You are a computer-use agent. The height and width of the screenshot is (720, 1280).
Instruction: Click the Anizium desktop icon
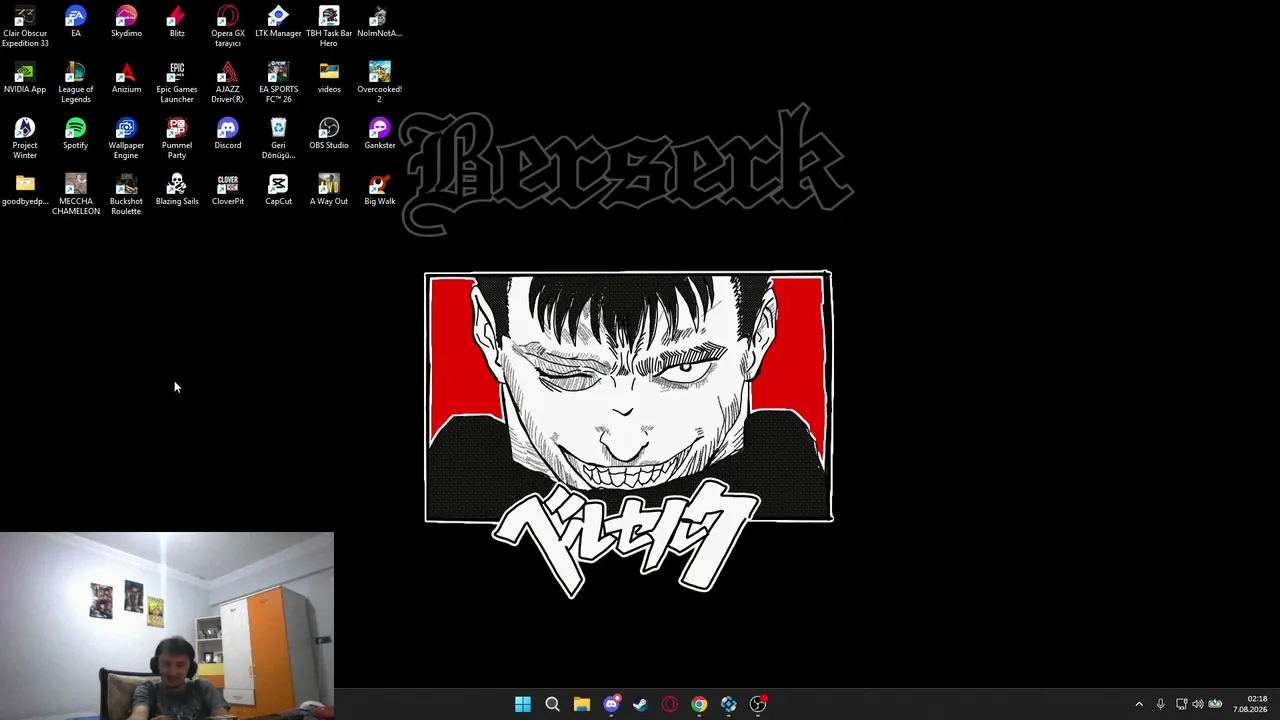pos(126,78)
